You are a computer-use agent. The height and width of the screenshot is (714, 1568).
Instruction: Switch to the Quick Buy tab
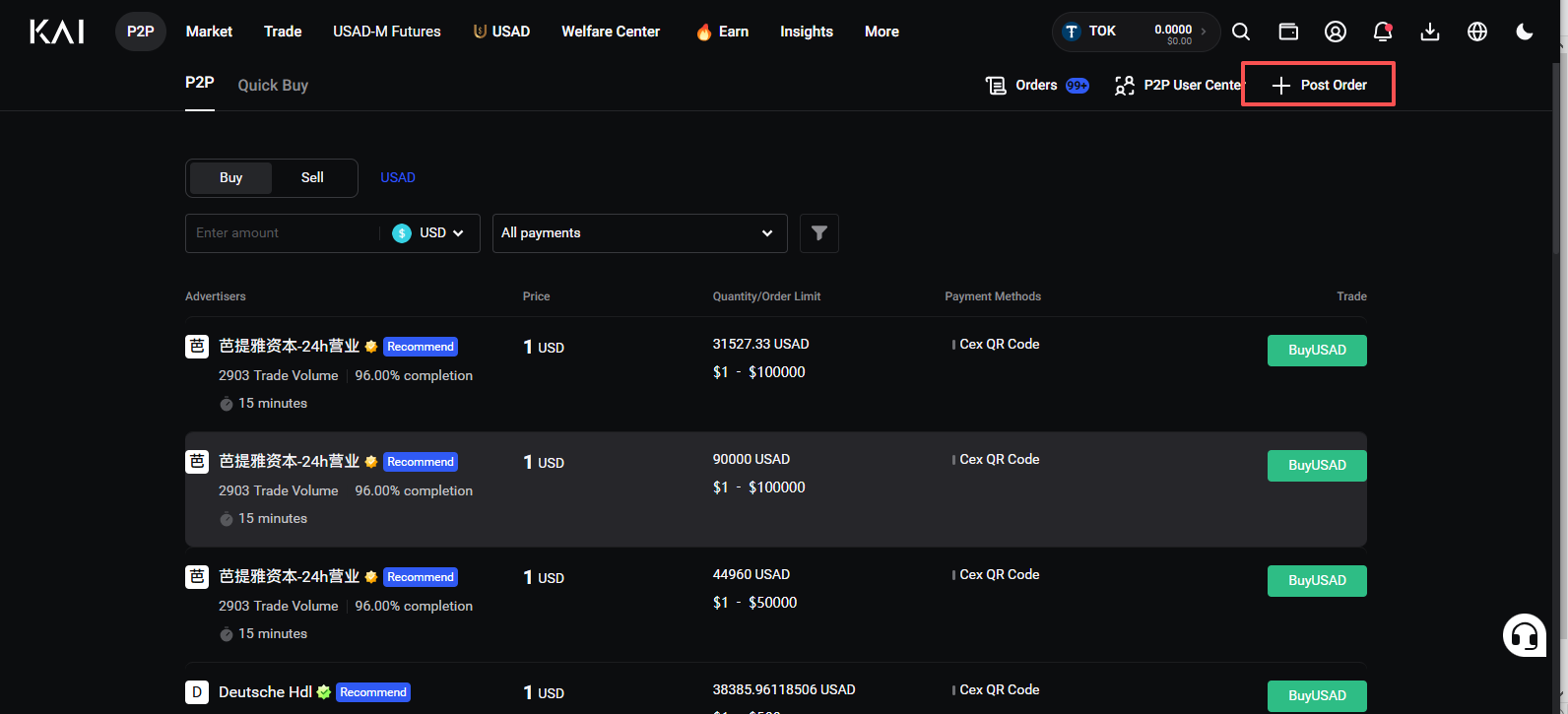click(273, 86)
